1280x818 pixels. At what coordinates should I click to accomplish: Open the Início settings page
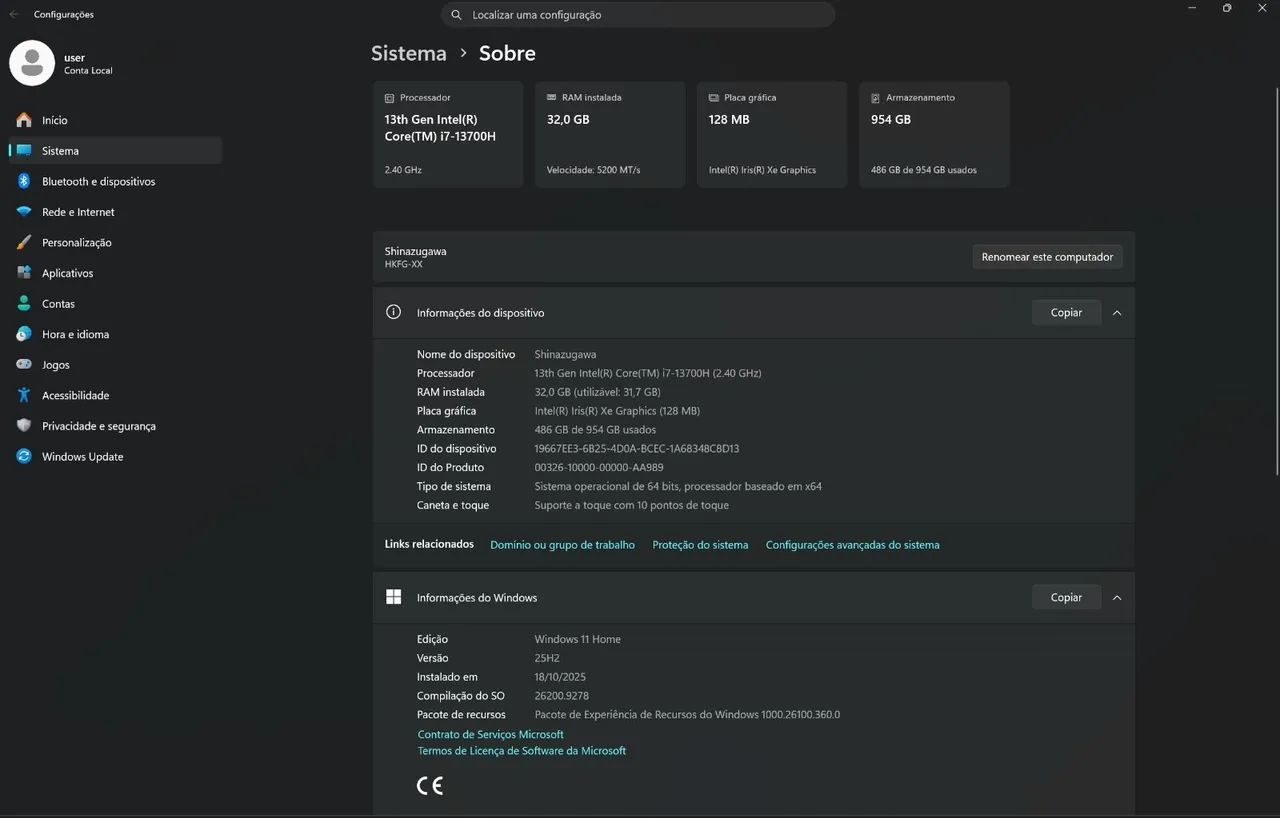(115, 120)
